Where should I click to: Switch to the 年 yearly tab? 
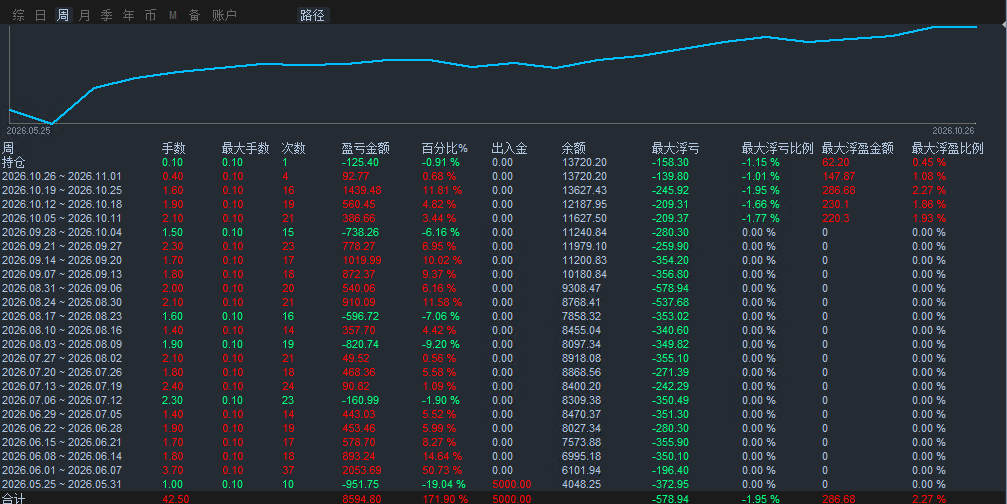tap(128, 15)
